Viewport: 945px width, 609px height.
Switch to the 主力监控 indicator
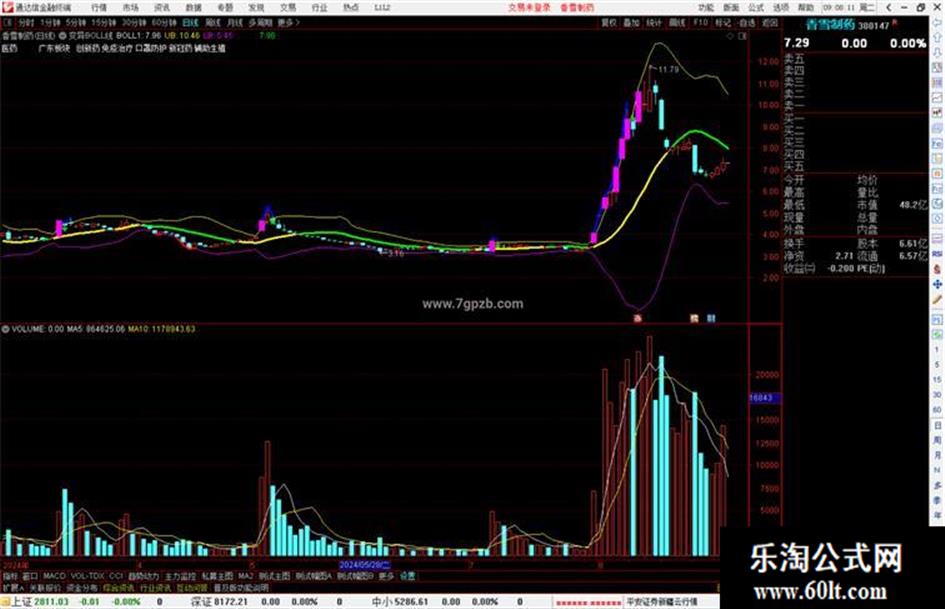point(180,576)
